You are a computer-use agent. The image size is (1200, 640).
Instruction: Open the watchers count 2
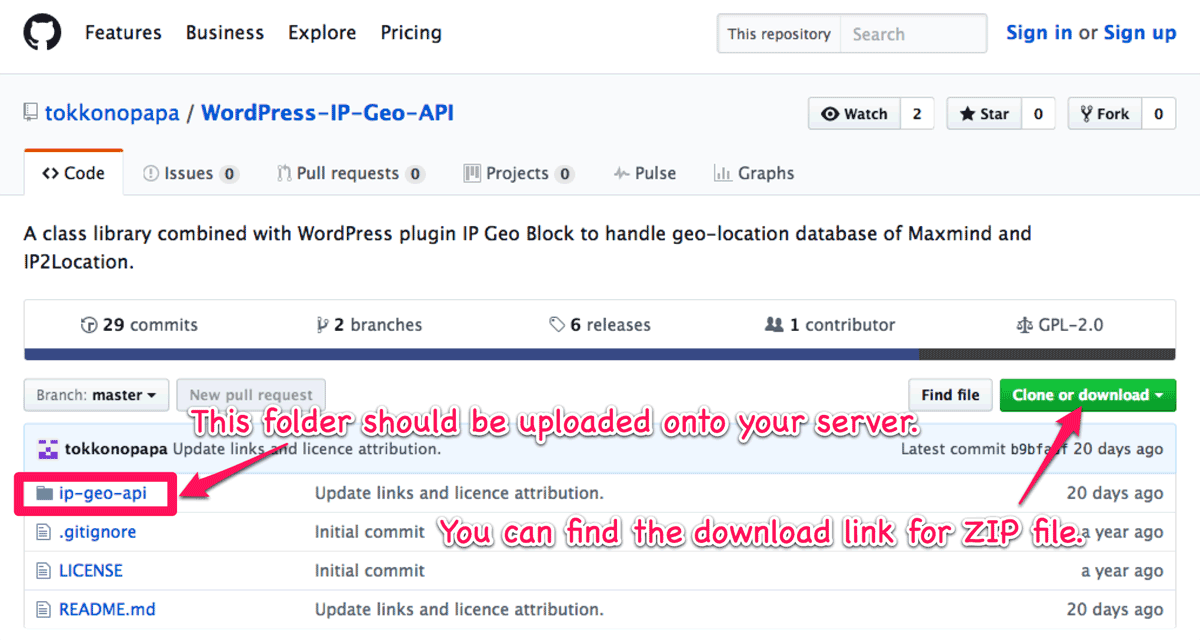[x=917, y=114]
